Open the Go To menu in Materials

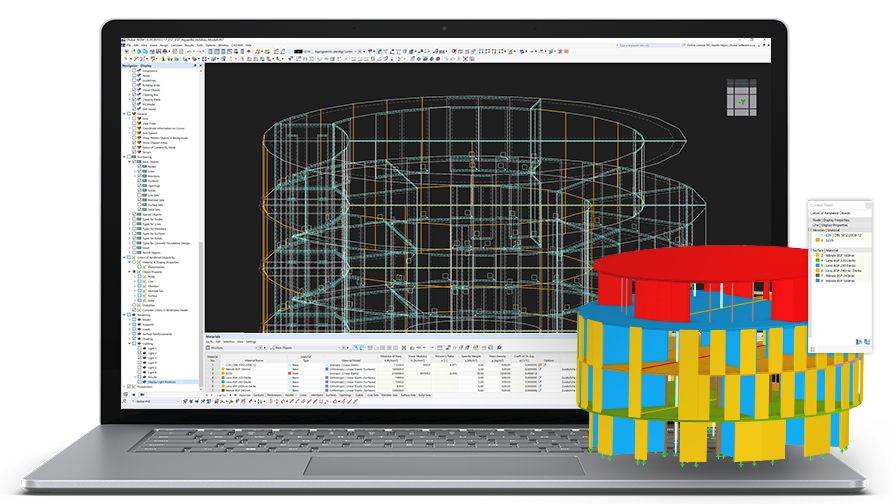tap(209, 342)
